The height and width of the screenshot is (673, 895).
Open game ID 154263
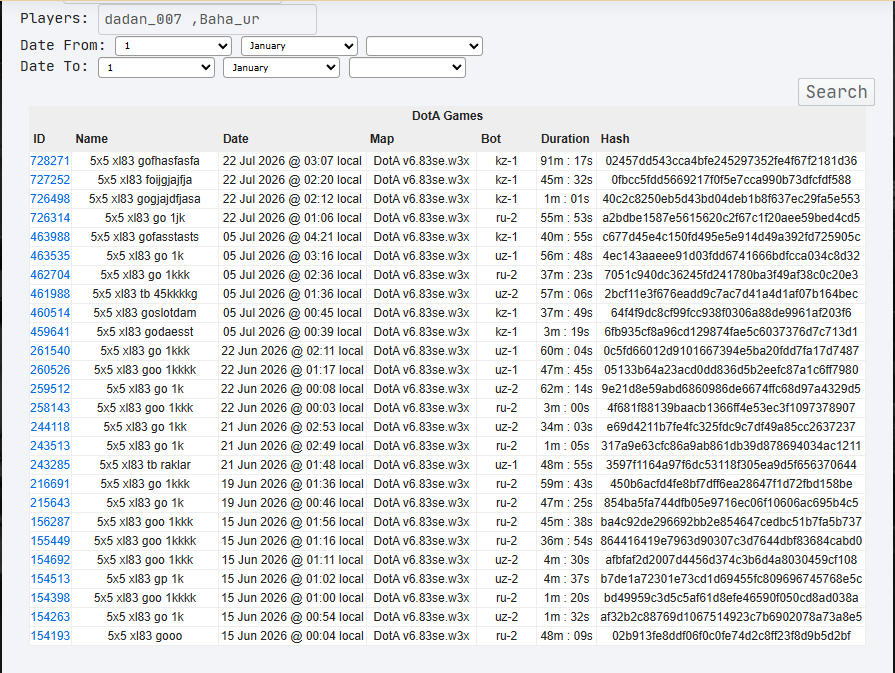point(50,617)
